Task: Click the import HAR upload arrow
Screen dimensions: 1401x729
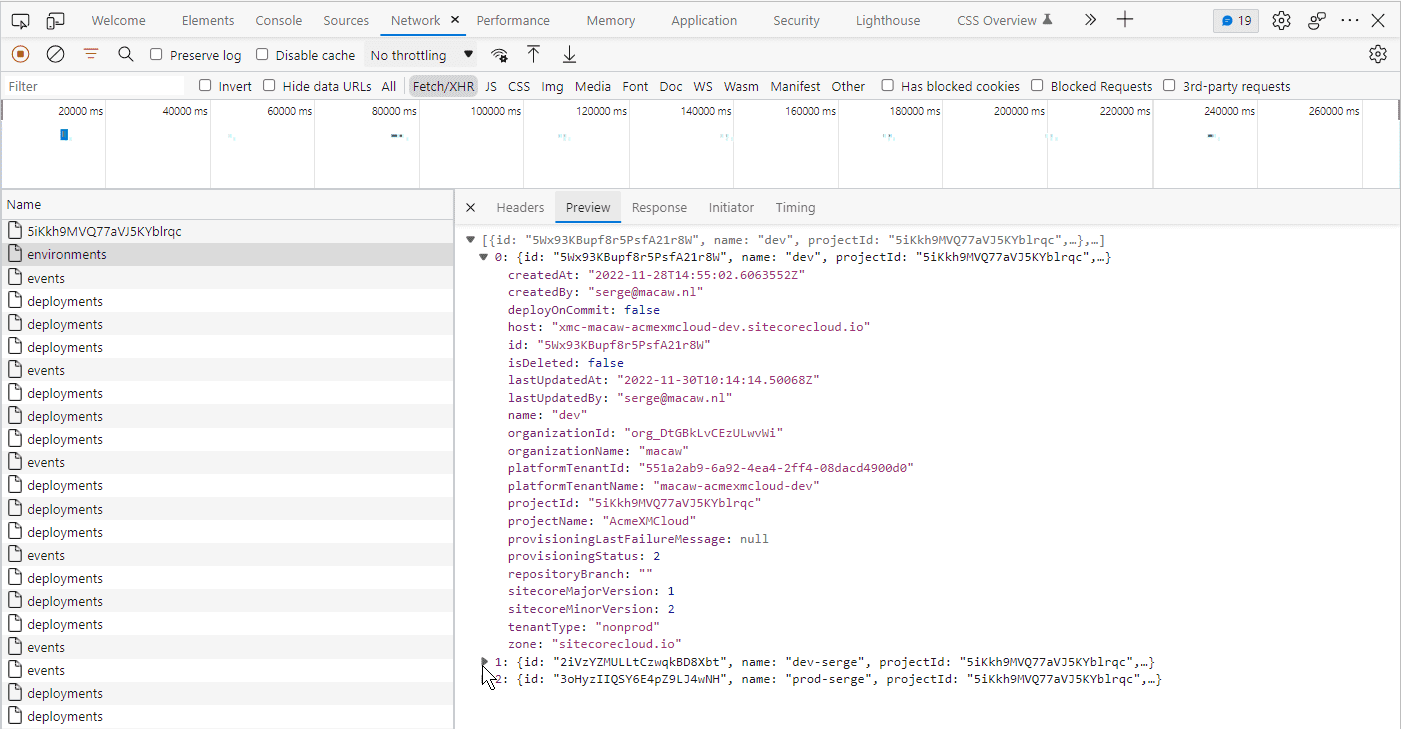Action: (x=534, y=54)
